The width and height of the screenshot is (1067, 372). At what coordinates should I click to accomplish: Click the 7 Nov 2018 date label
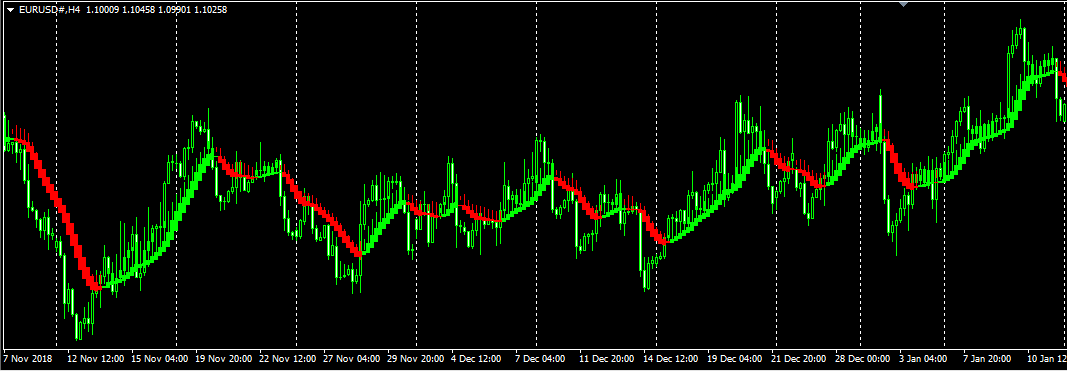(x=27, y=358)
